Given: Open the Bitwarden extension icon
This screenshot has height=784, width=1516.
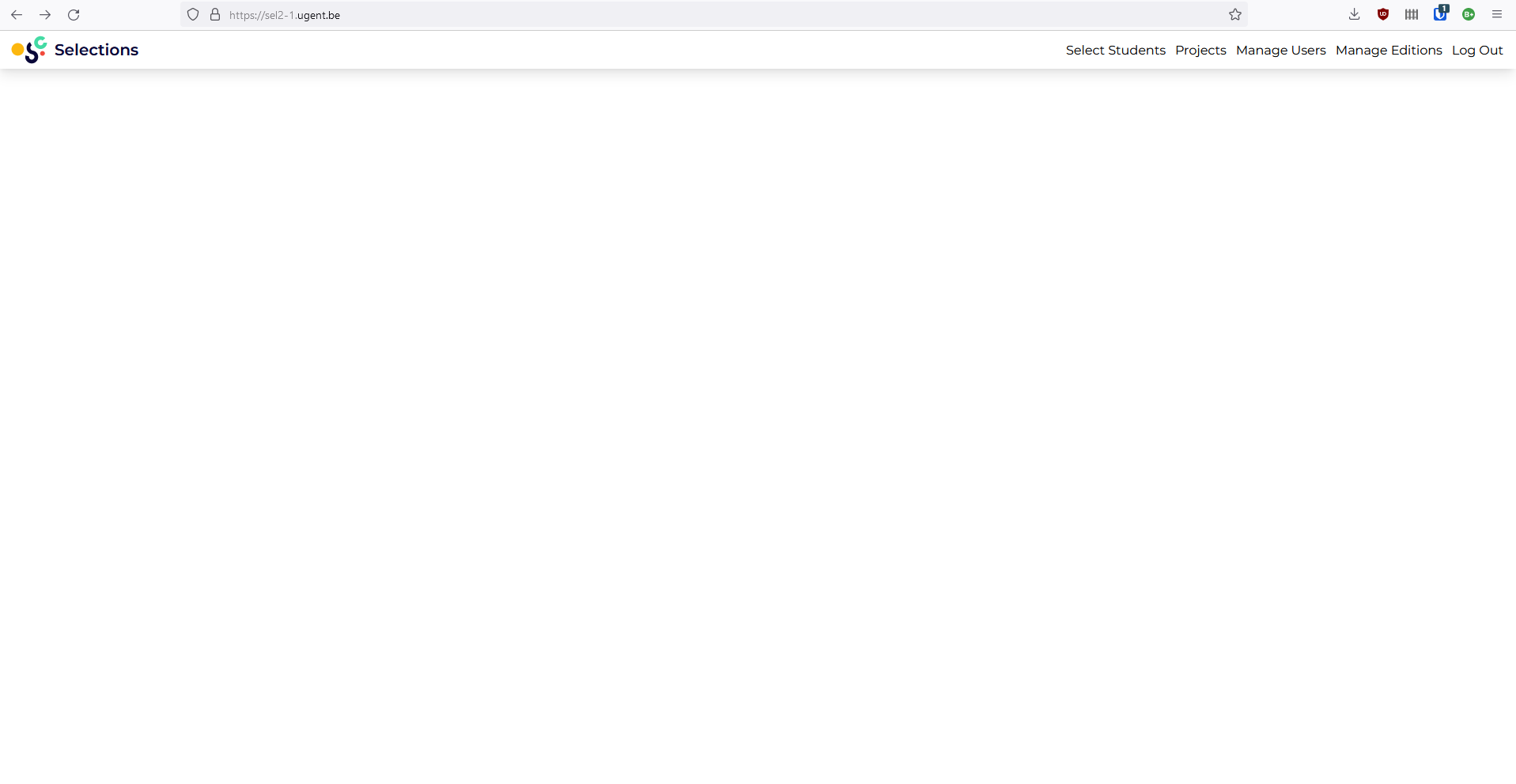Looking at the screenshot, I should 1440,13.
